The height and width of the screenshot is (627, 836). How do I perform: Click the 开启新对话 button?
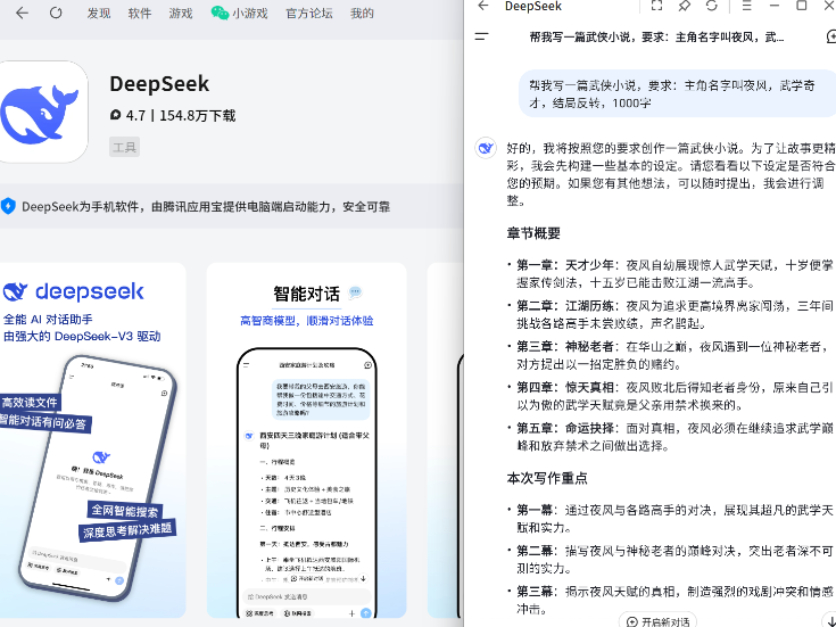pos(658,621)
